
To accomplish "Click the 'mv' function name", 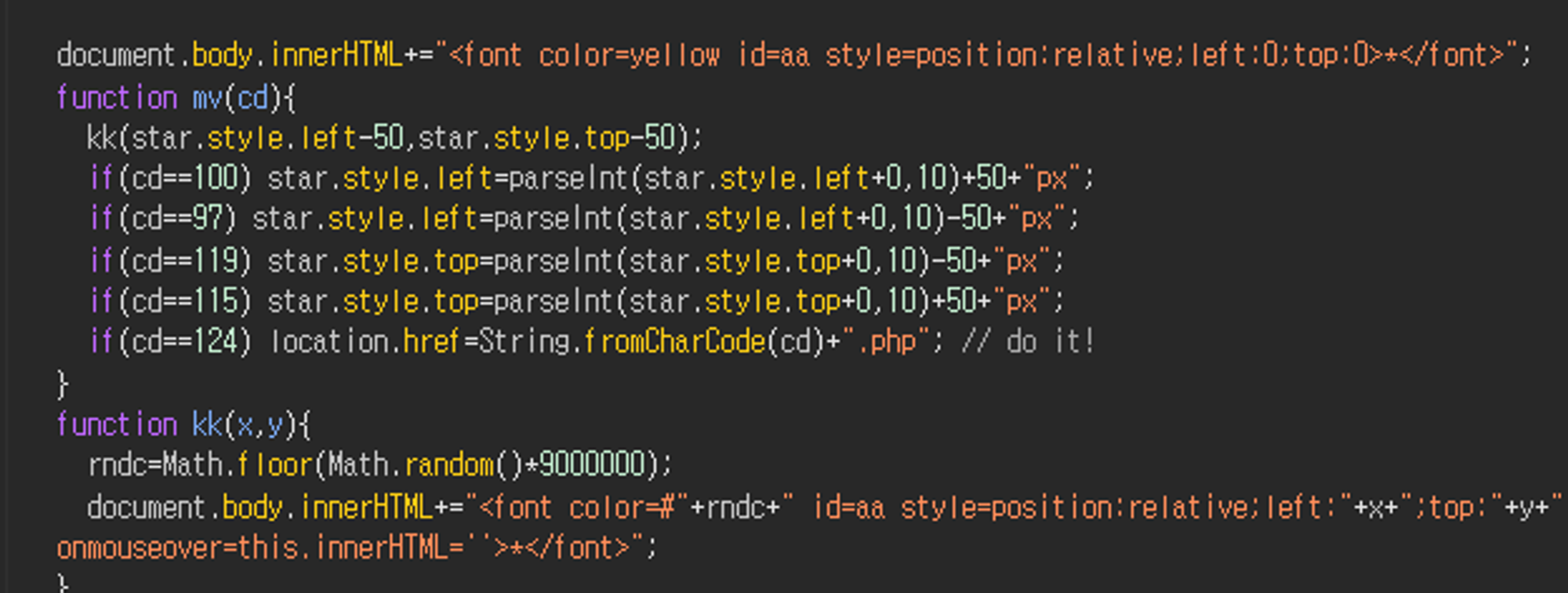I will tap(208, 98).
